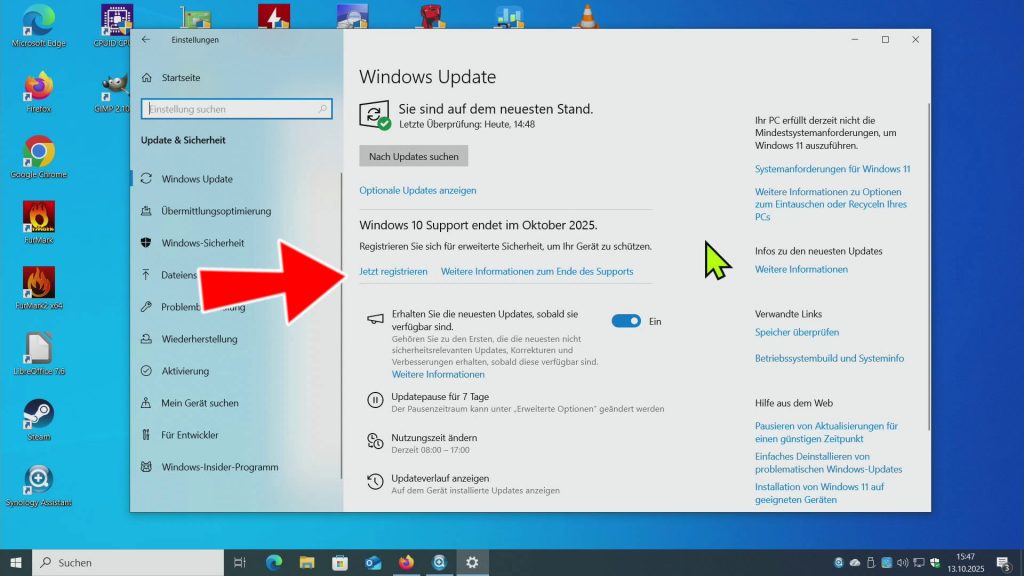
Task: Click the Updatepause für 7 Tage icon
Action: (x=375, y=400)
